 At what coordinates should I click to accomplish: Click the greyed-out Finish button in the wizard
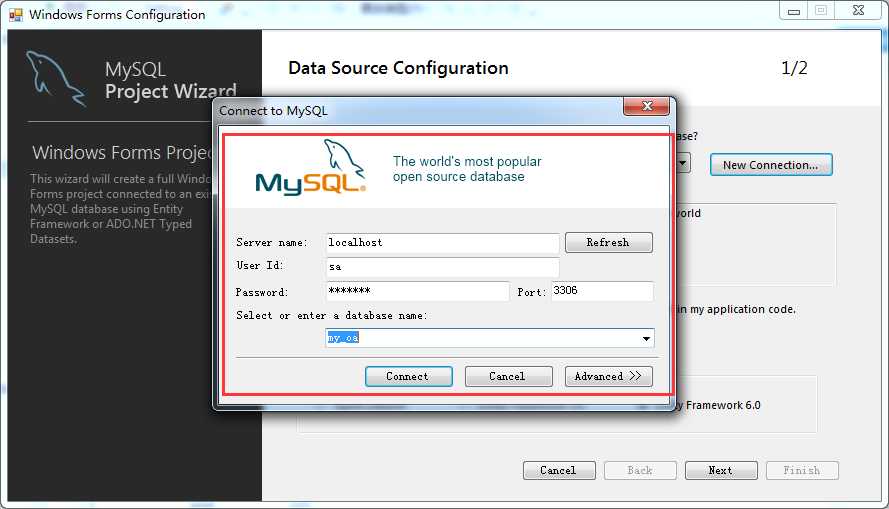tap(802, 470)
